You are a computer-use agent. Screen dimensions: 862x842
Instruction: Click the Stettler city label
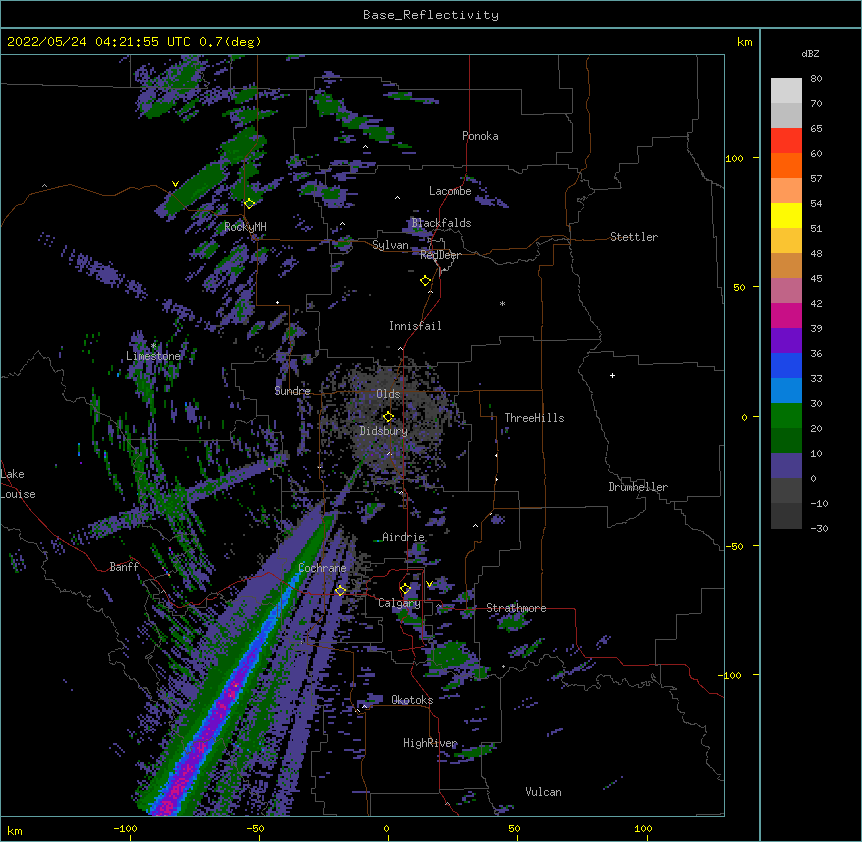pyautogui.click(x=634, y=237)
